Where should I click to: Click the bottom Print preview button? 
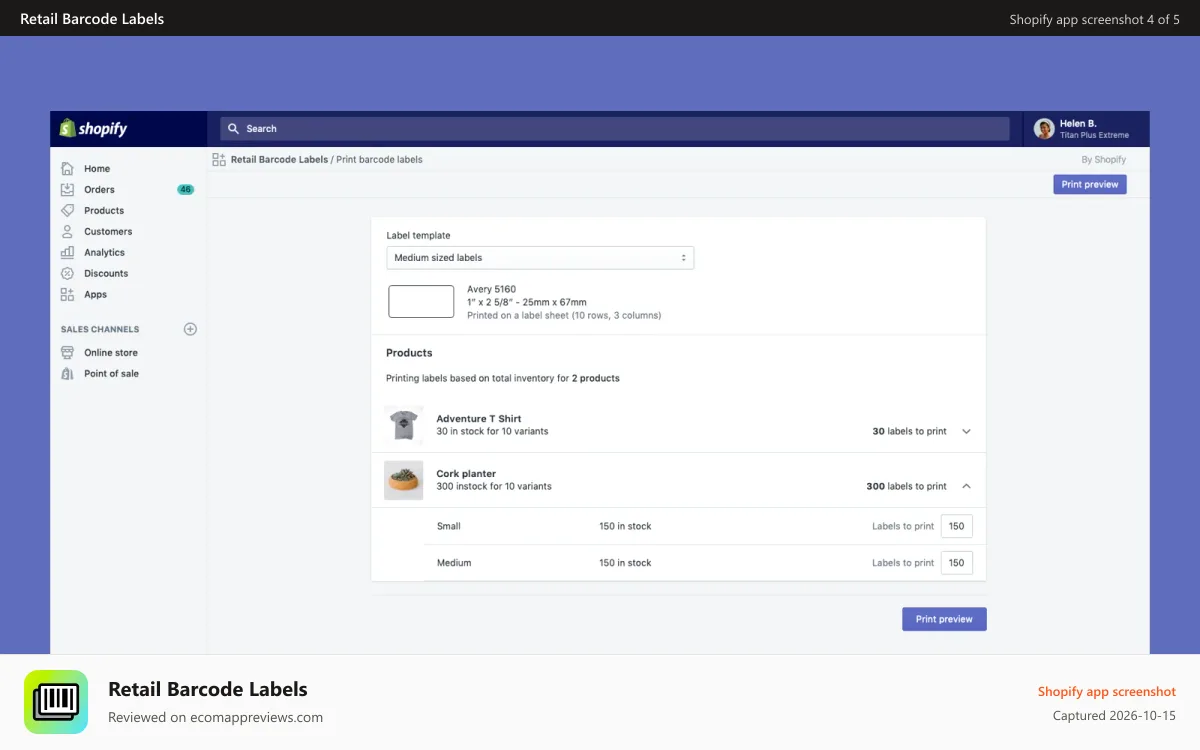click(944, 619)
